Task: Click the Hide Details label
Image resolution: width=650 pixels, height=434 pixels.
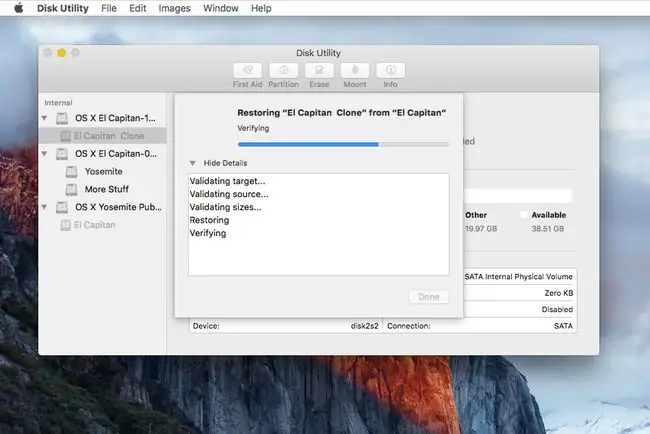Action: 225,163
